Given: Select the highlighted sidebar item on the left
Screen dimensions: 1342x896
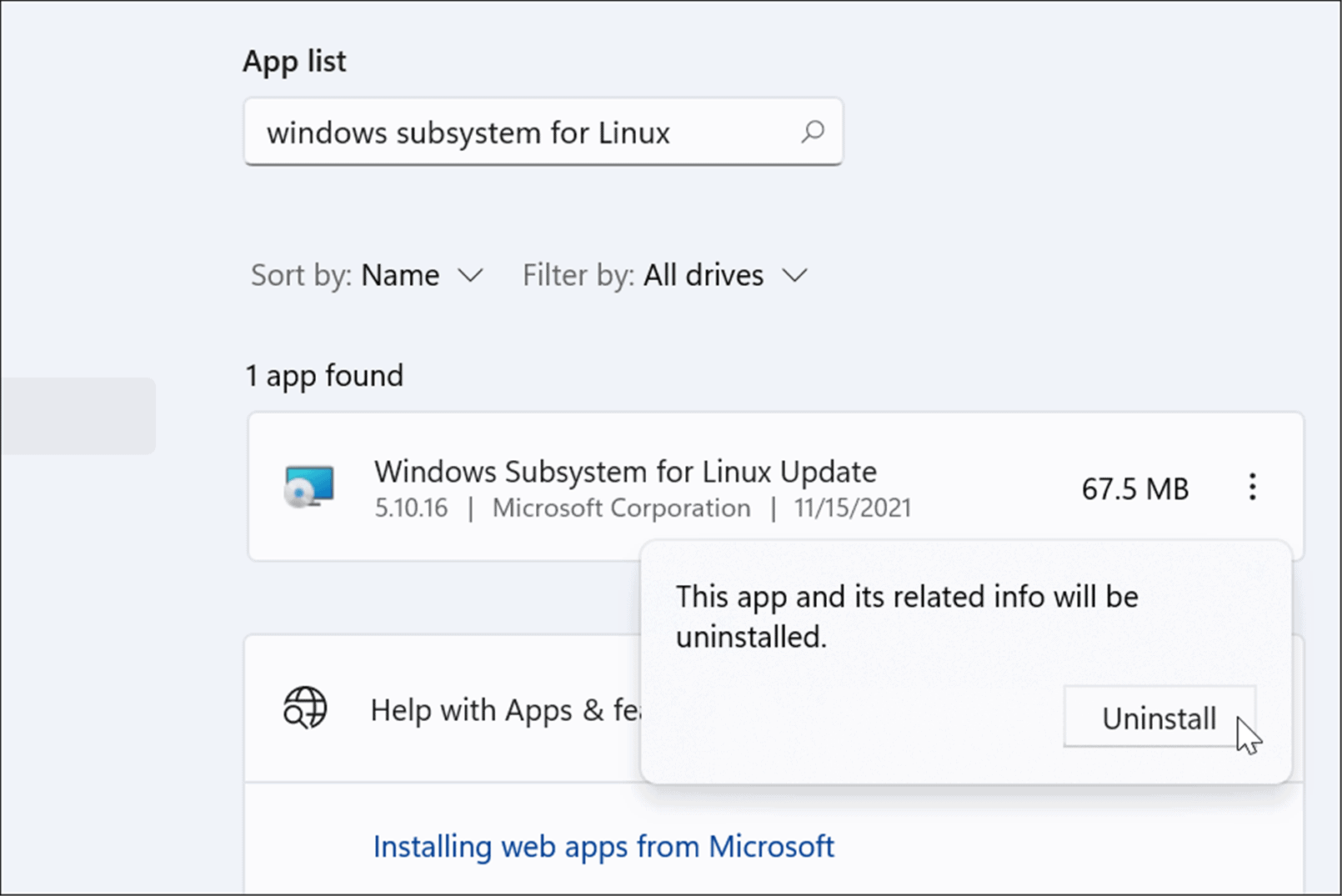Looking at the screenshot, I should point(78,416).
